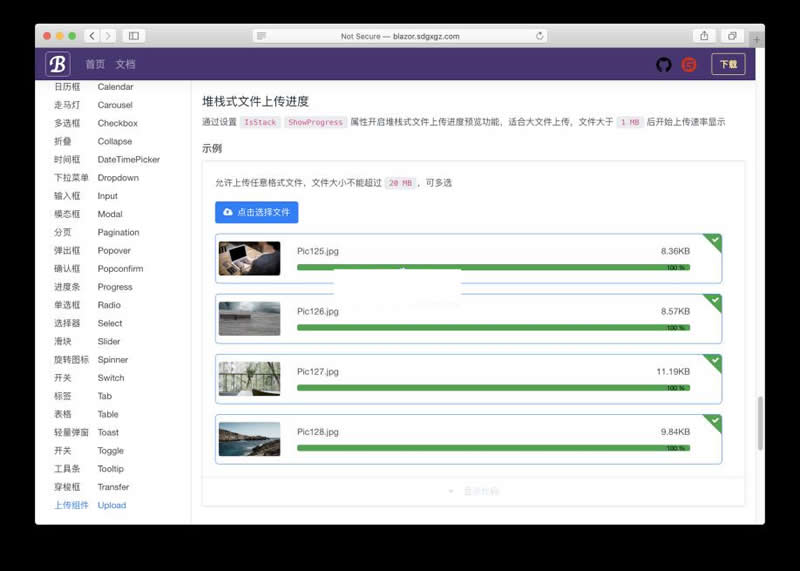Open the red Gitee icon link
Screen dimensions: 800x571
[x=689, y=64]
